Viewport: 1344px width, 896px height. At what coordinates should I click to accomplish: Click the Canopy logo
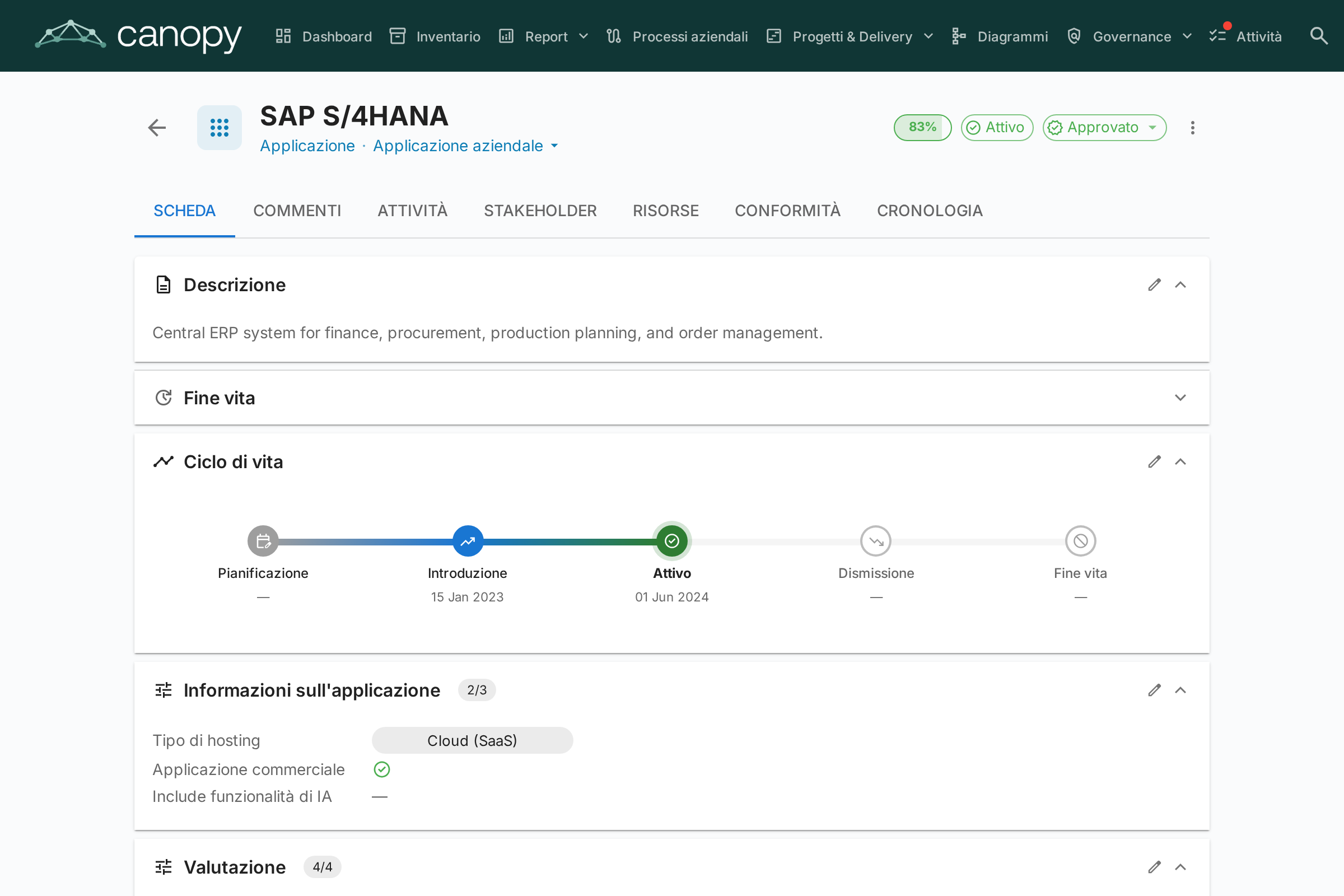138,35
